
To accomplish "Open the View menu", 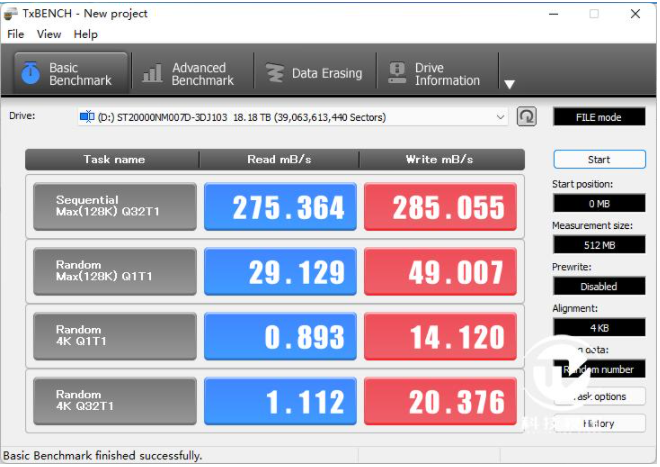I will tap(49, 34).
